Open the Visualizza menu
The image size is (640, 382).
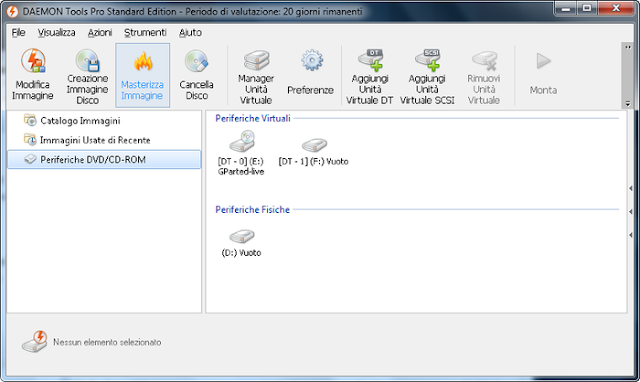pyautogui.click(x=56, y=33)
